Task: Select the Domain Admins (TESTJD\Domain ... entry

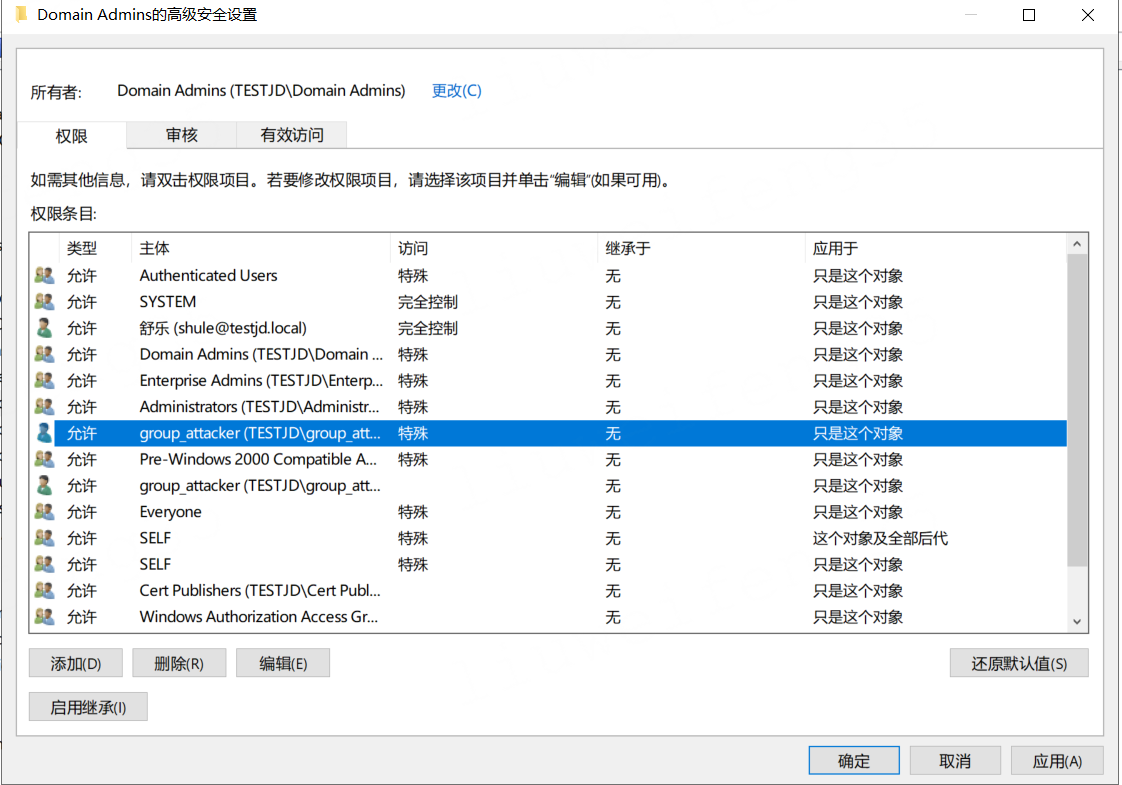Action: 549,354
